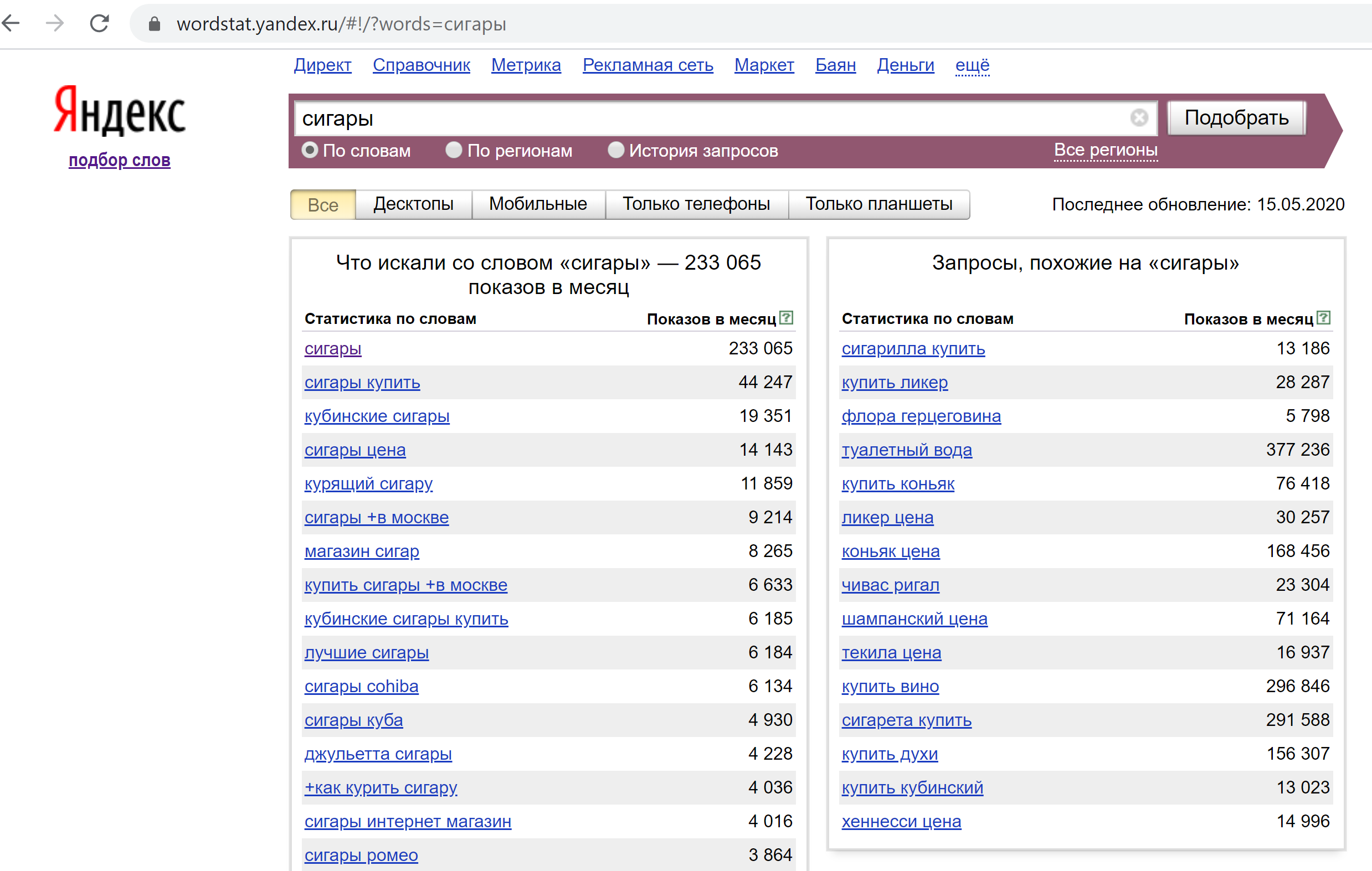
Task: Click the 'Подобрать' button
Action: click(1236, 118)
